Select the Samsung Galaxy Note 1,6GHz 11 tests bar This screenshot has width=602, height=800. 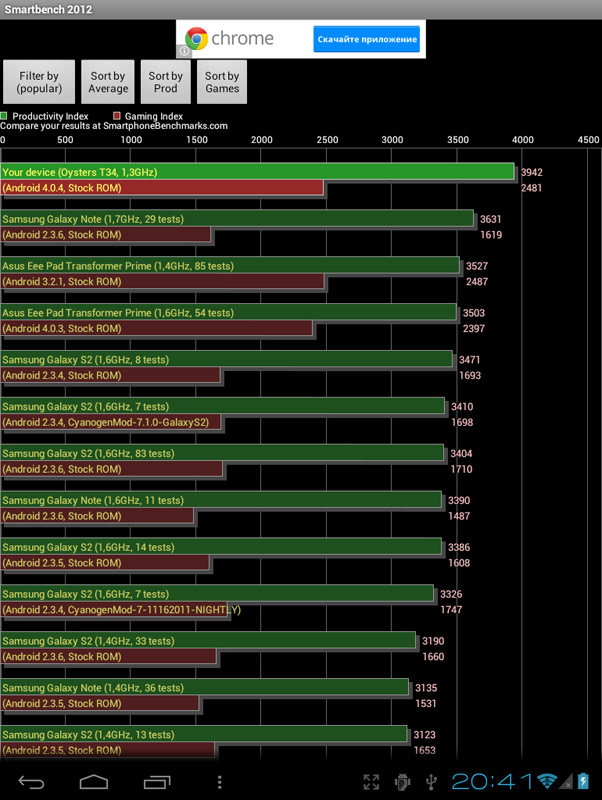[x=221, y=501]
